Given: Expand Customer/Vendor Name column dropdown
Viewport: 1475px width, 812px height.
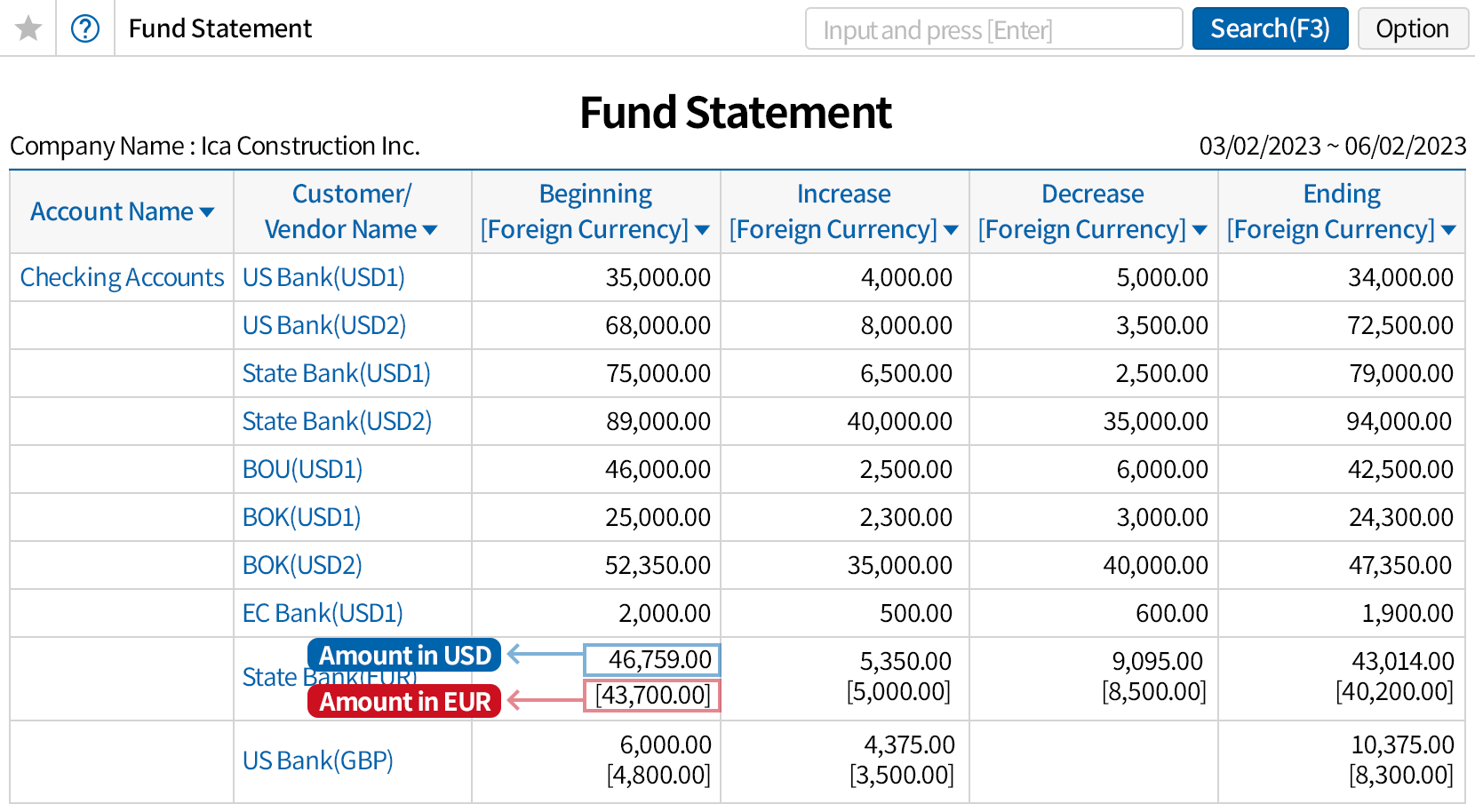Looking at the screenshot, I should pyautogui.click(x=430, y=230).
